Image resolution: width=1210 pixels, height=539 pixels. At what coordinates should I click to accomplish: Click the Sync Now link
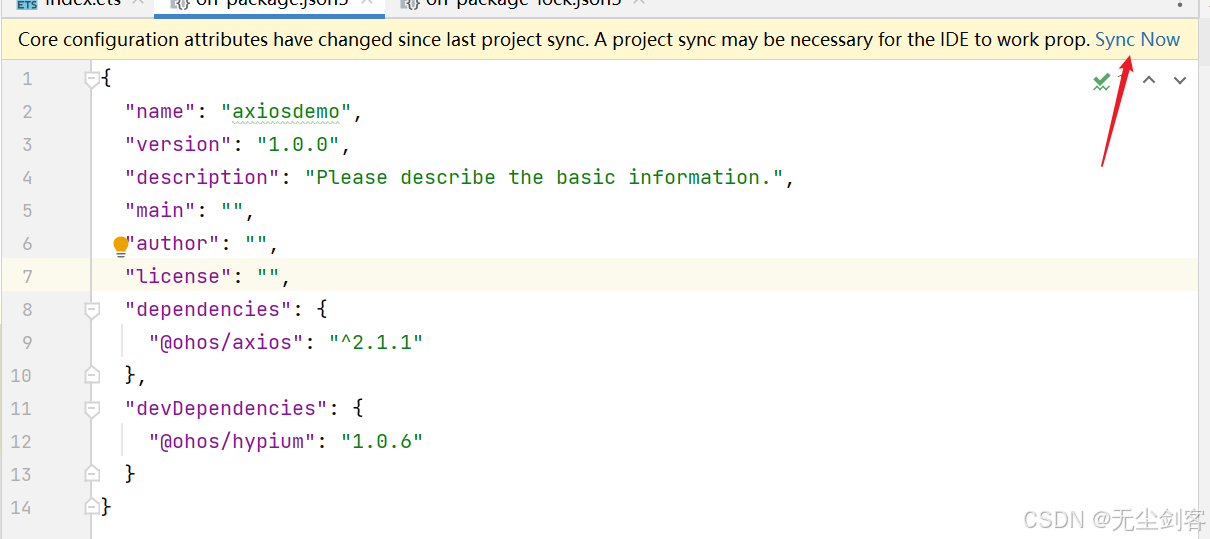(x=1137, y=40)
